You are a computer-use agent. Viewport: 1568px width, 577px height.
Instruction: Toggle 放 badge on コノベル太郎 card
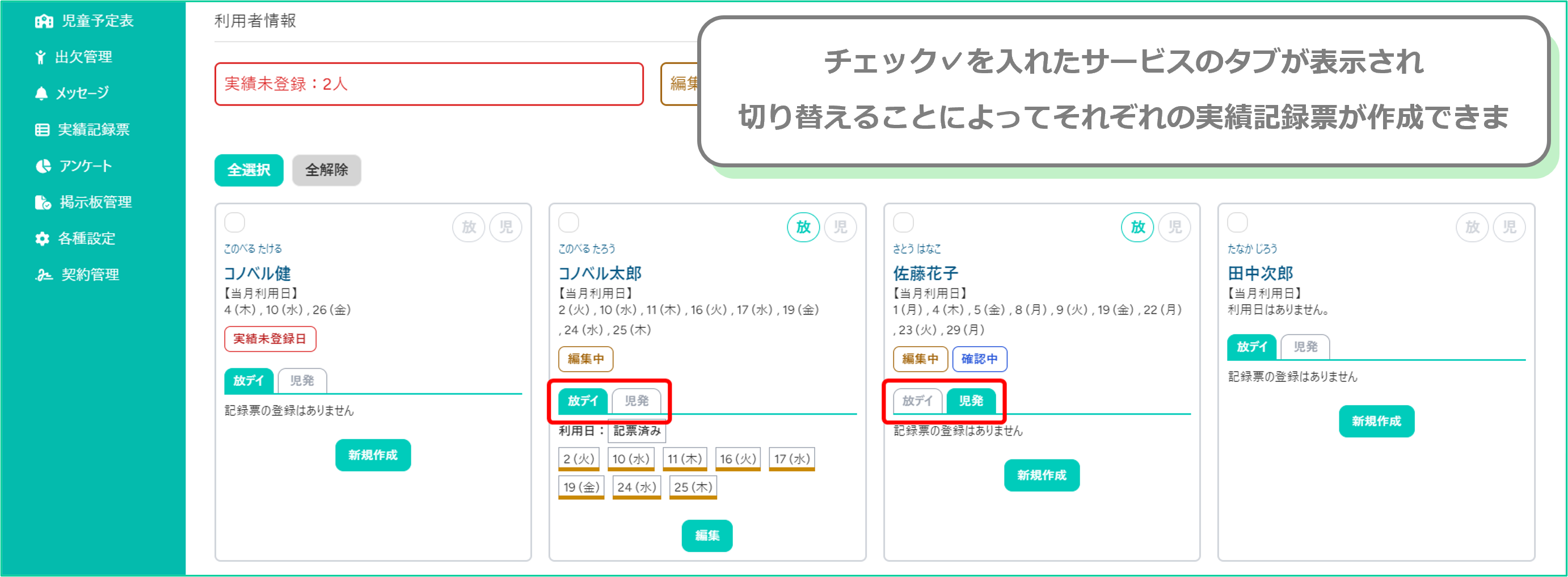click(803, 227)
